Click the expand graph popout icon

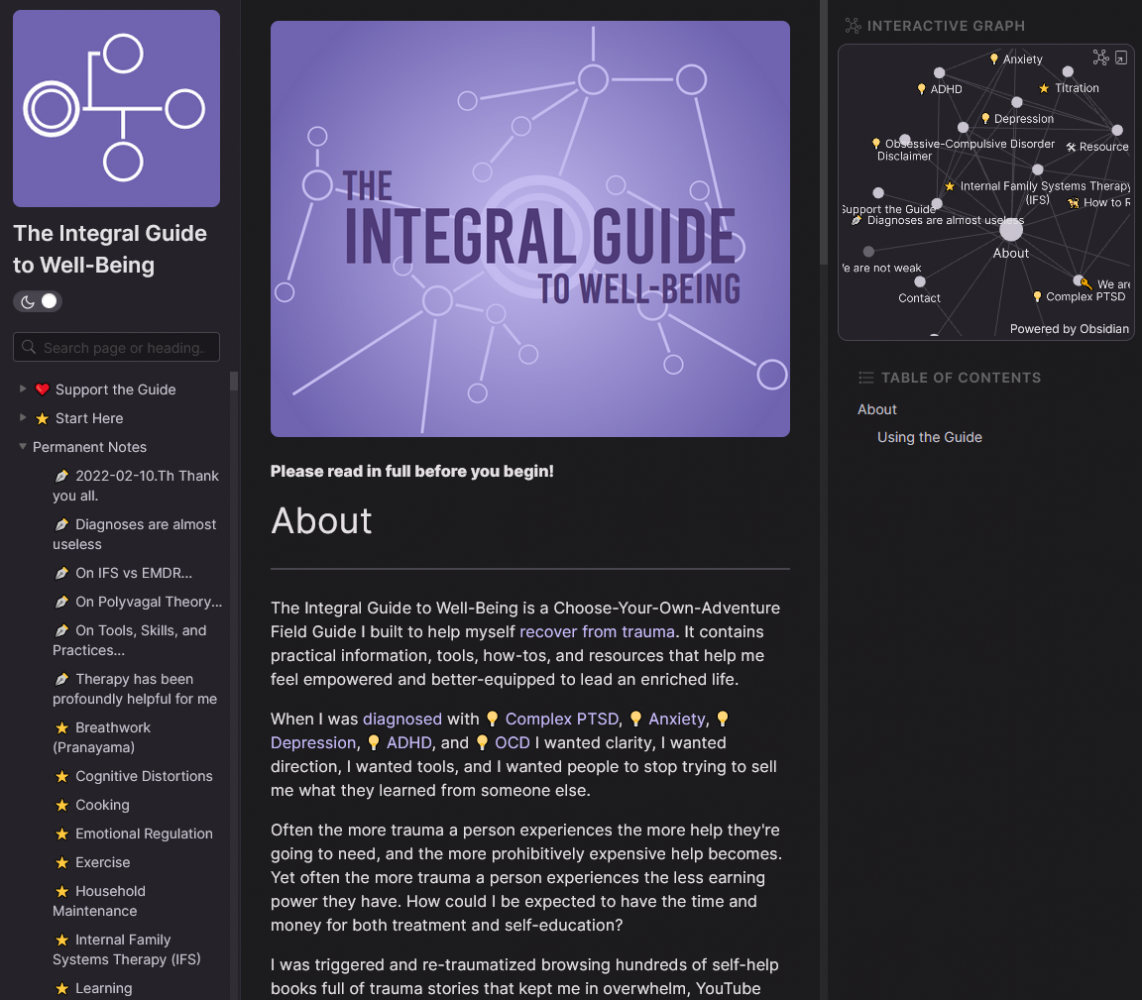coord(1121,58)
